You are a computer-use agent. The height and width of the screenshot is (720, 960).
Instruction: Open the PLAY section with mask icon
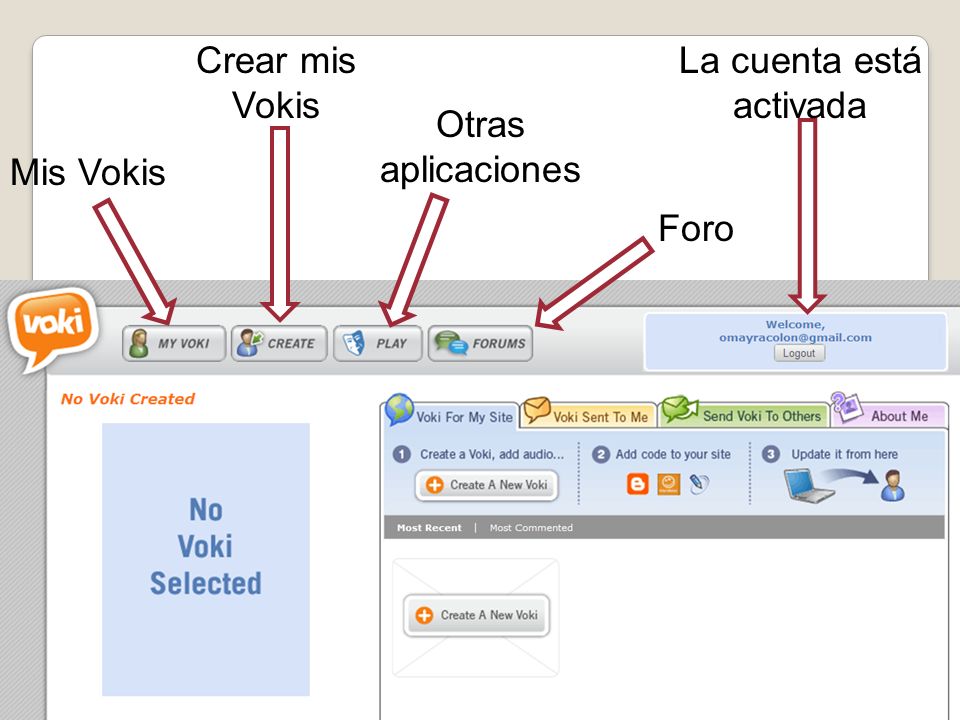pyautogui.click(x=378, y=343)
